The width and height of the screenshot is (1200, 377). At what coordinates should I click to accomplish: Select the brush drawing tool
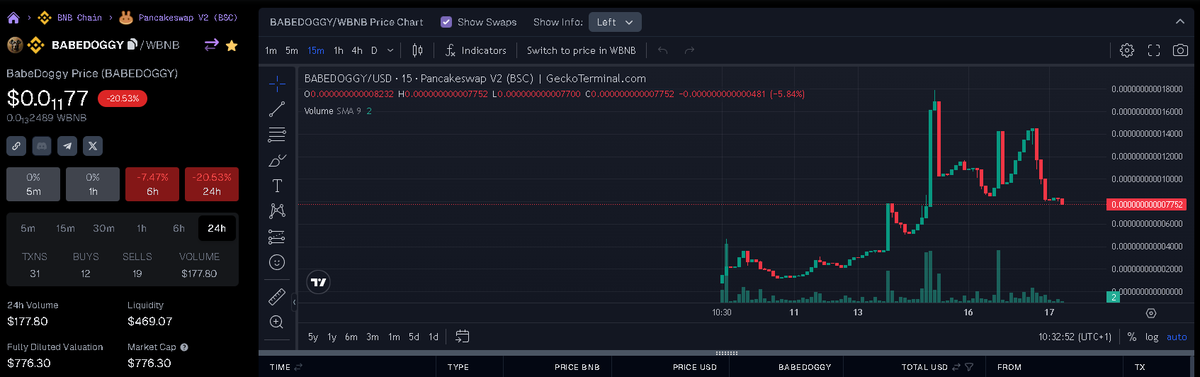coord(277,160)
